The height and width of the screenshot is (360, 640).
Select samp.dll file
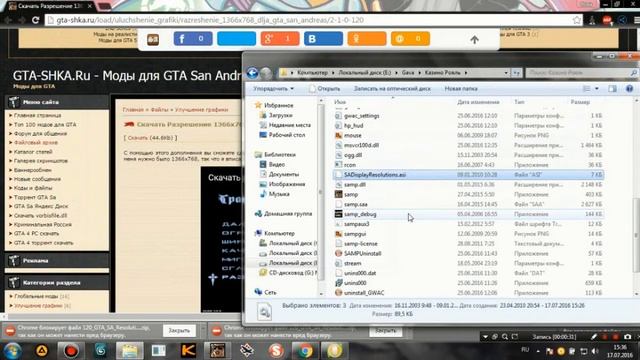355,184
